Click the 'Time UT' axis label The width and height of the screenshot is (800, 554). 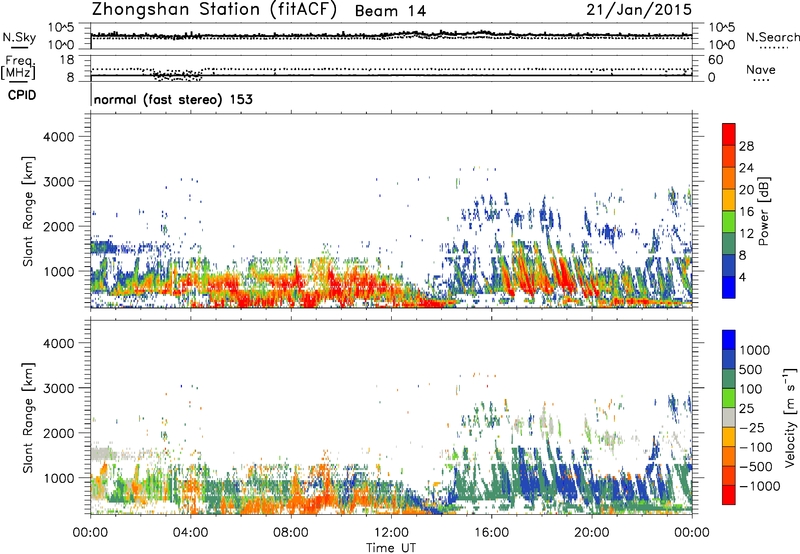[391, 548]
